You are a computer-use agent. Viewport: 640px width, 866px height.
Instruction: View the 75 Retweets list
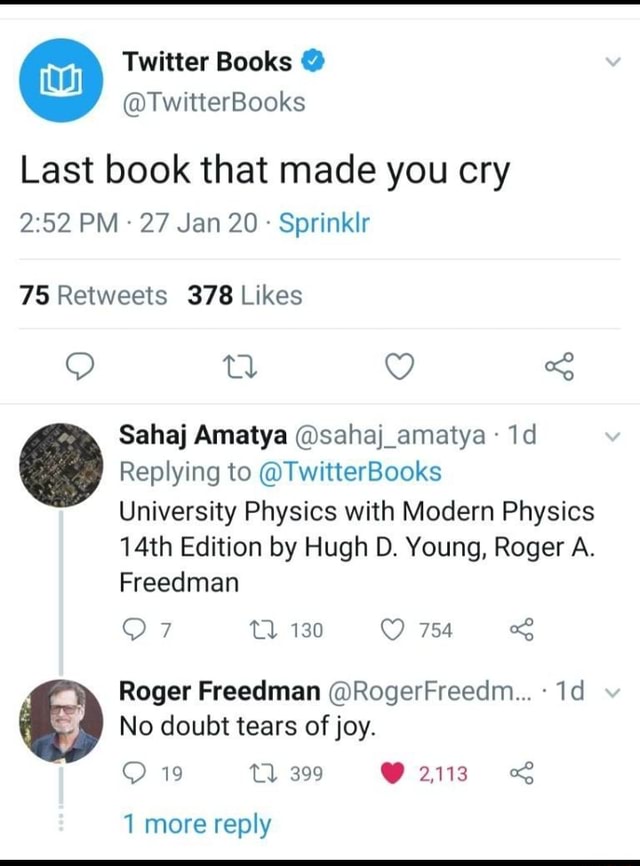point(93,295)
